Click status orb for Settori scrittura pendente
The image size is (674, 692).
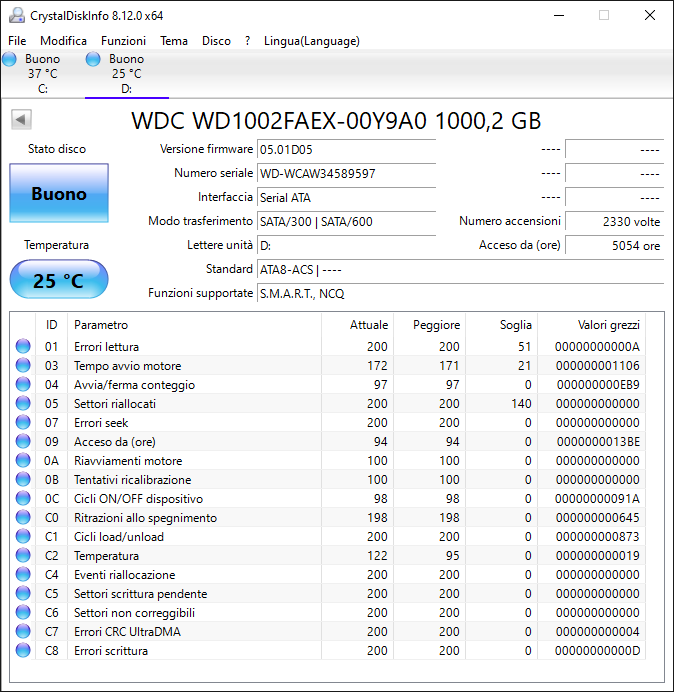point(23,593)
